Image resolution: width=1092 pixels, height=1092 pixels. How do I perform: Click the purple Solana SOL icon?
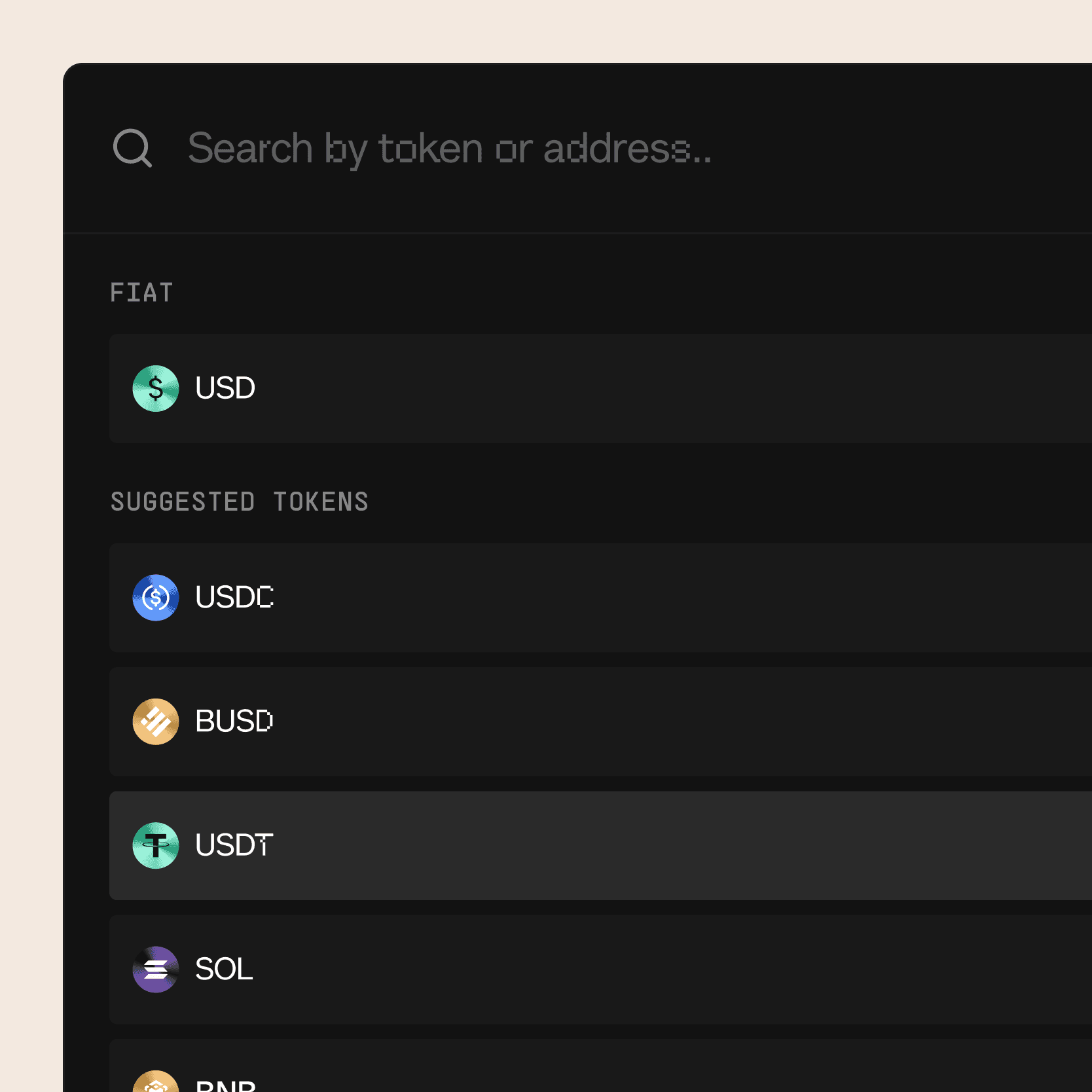point(156,969)
